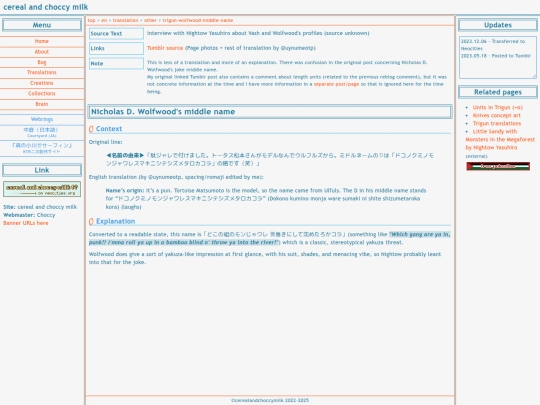Image resolution: width=540 pixels, height=405 pixels.
Task: Click the 'Source Text' label cell
Action: point(116,34)
